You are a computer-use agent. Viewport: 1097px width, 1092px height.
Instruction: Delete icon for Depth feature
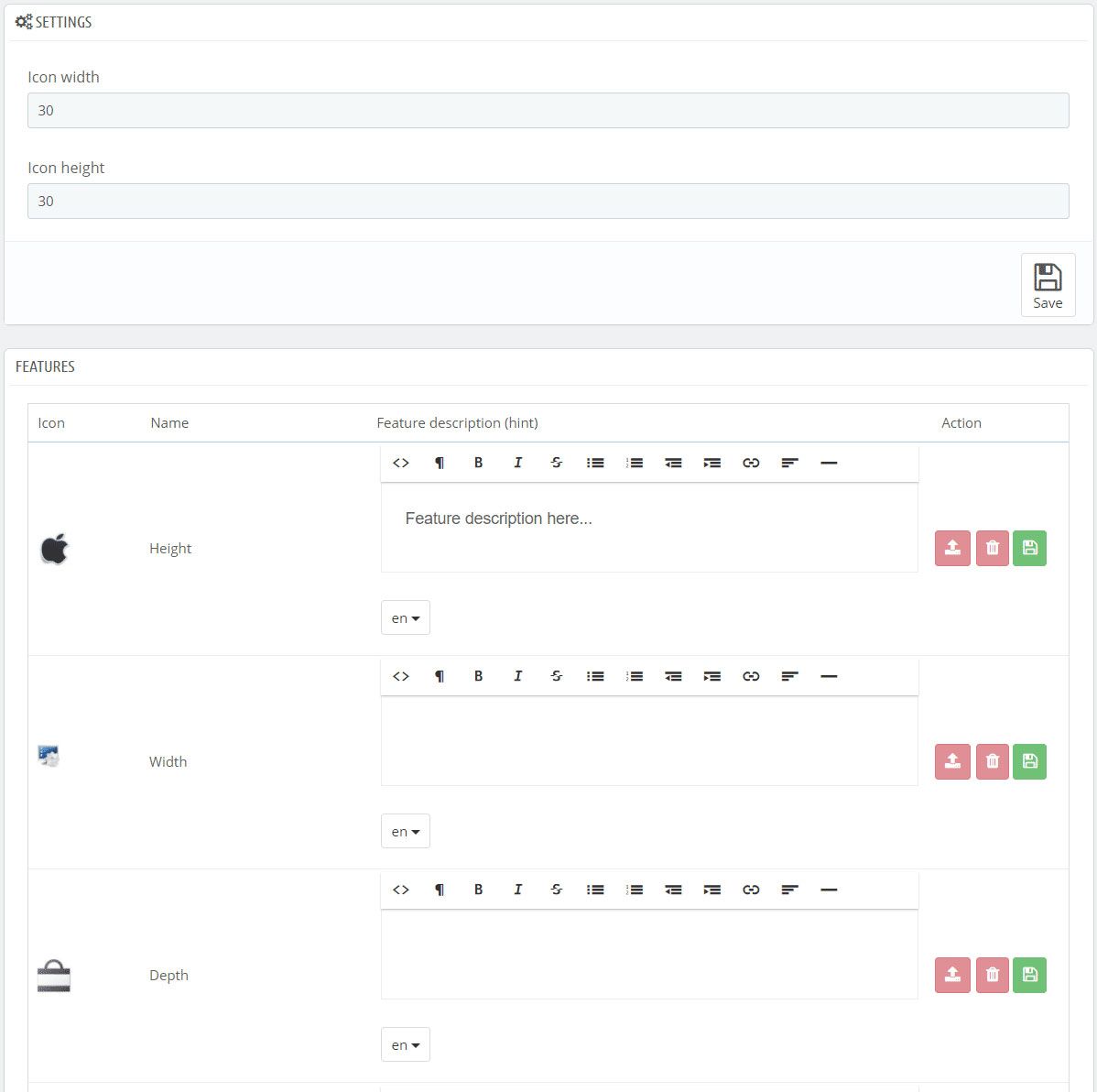[x=992, y=975]
